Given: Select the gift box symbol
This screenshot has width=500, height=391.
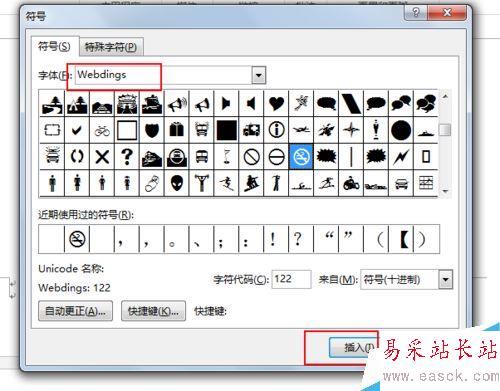Looking at the screenshot, I should point(177,130).
